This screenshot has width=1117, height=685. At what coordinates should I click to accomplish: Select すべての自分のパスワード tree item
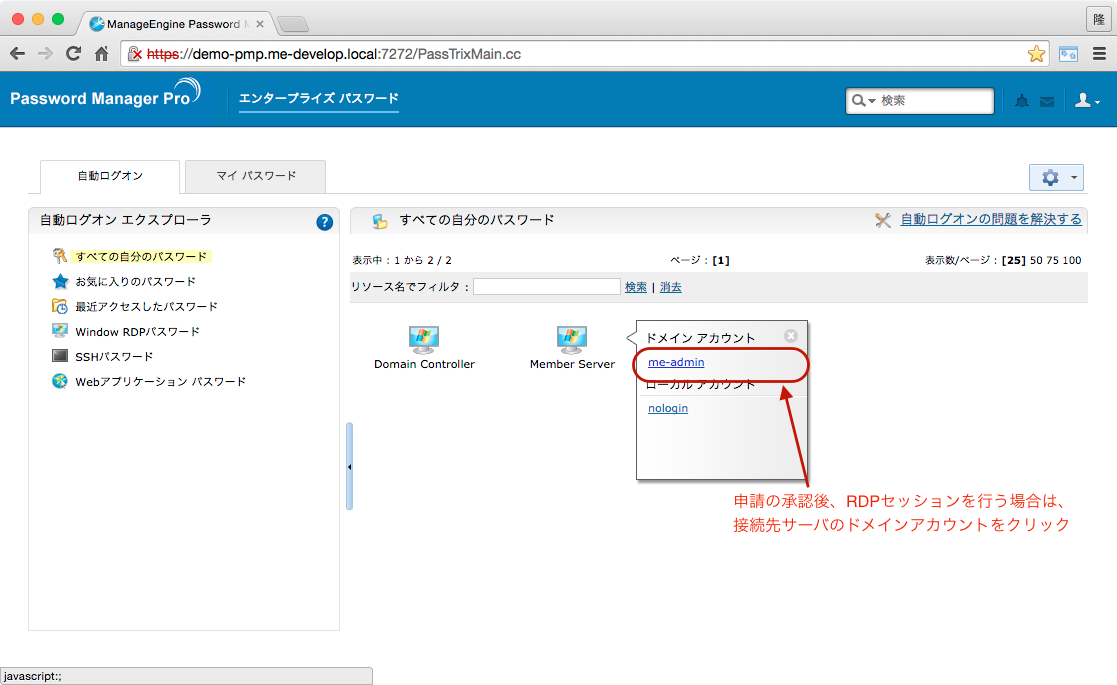[141, 256]
